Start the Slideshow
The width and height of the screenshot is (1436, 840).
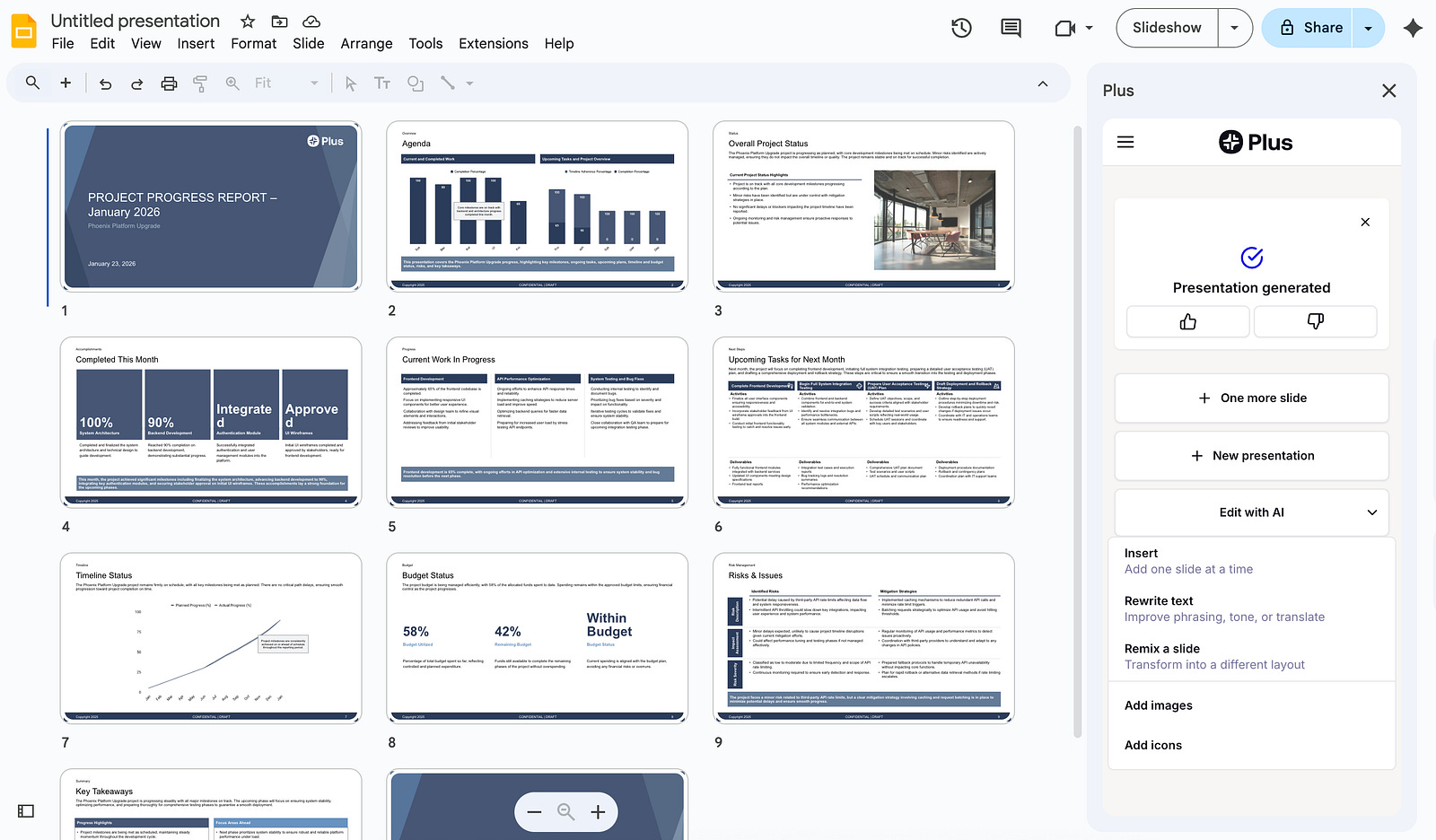(x=1167, y=28)
